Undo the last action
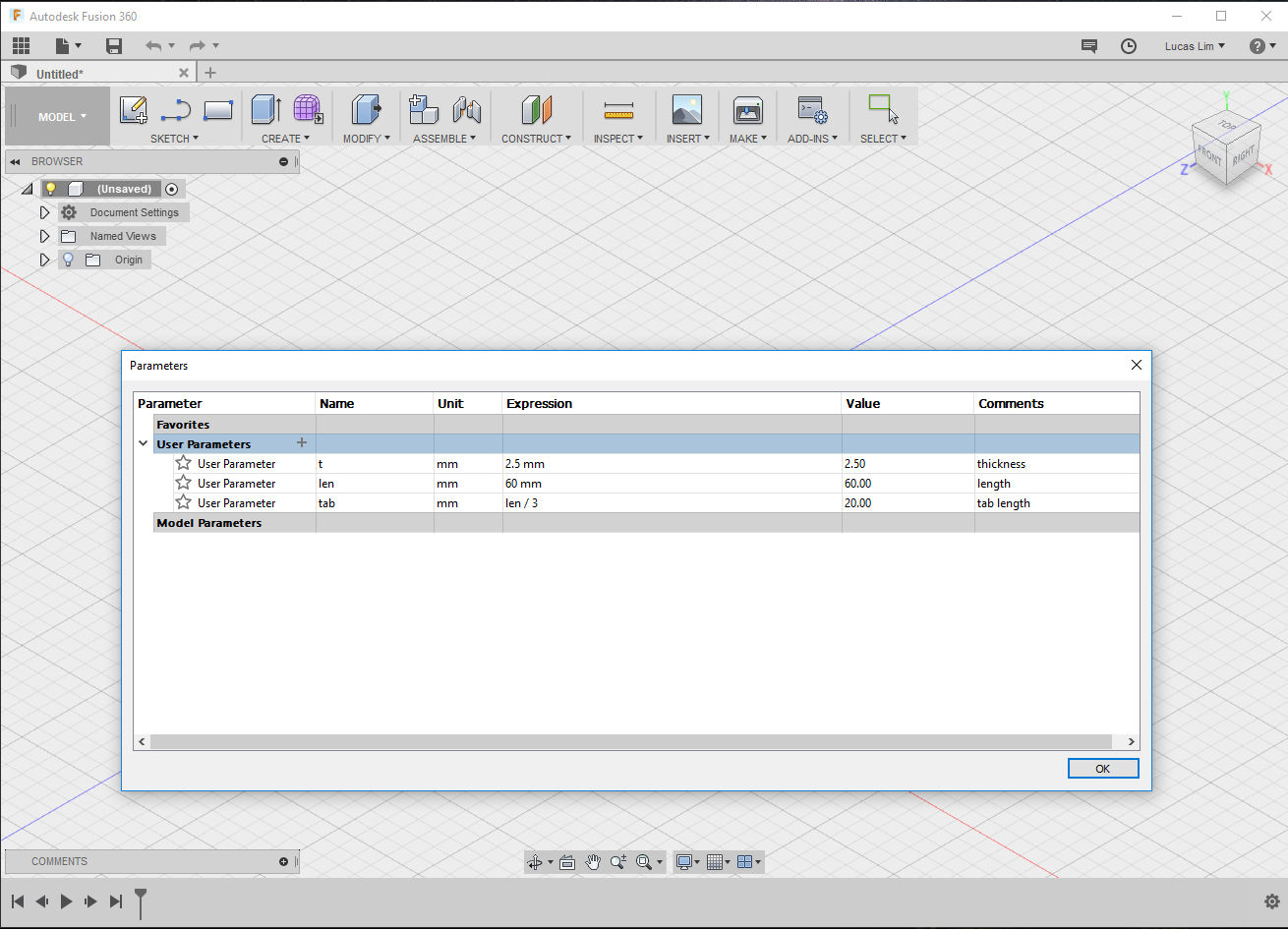 (x=153, y=45)
